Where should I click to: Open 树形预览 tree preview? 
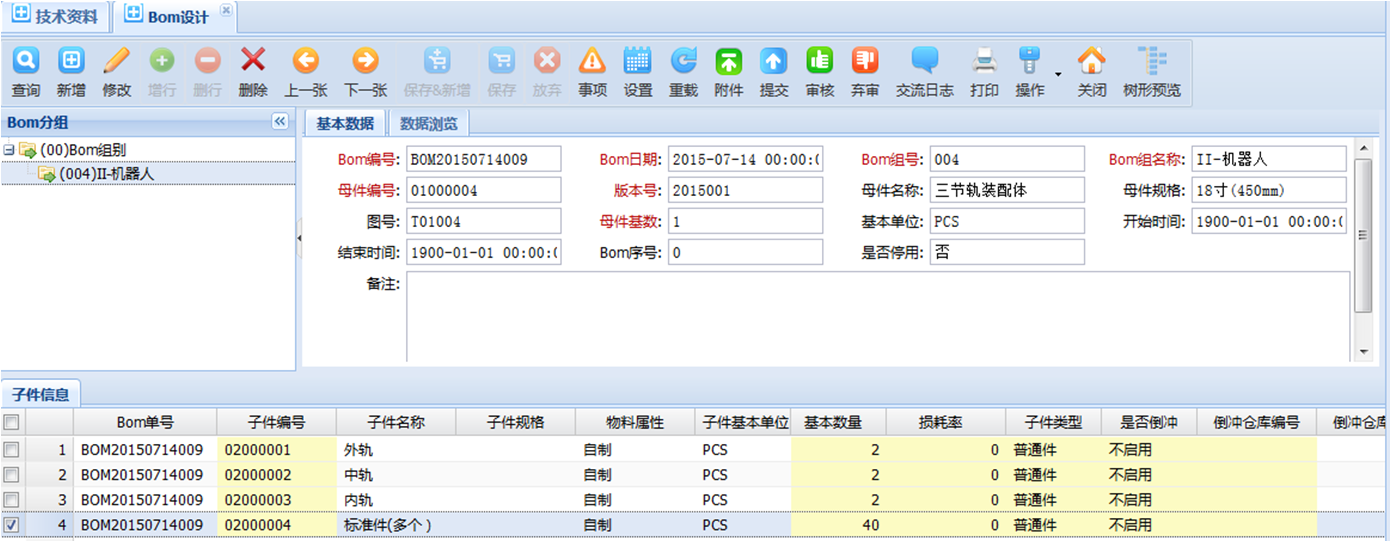tap(1151, 62)
